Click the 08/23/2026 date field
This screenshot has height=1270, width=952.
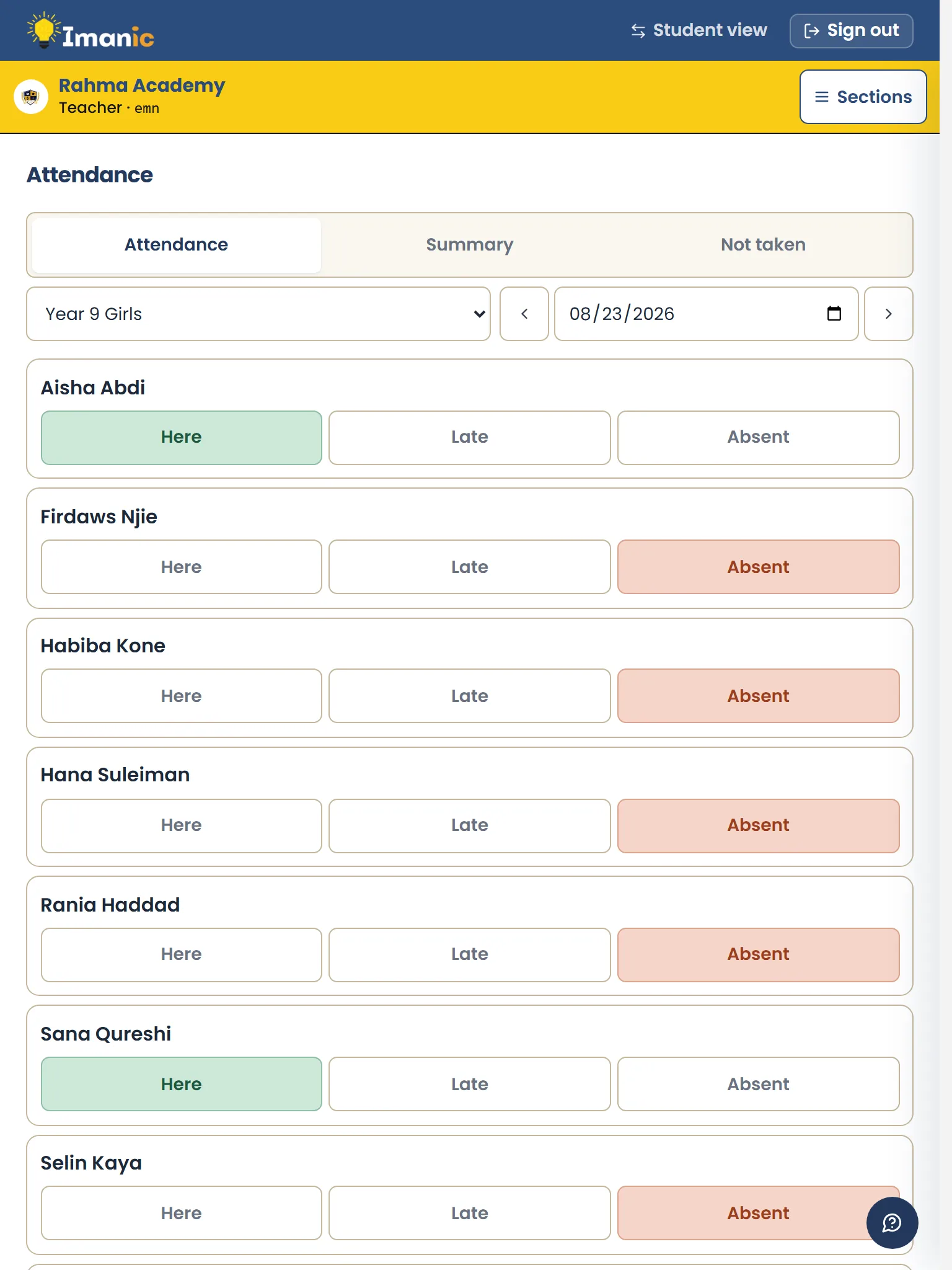[x=707, y=314]
